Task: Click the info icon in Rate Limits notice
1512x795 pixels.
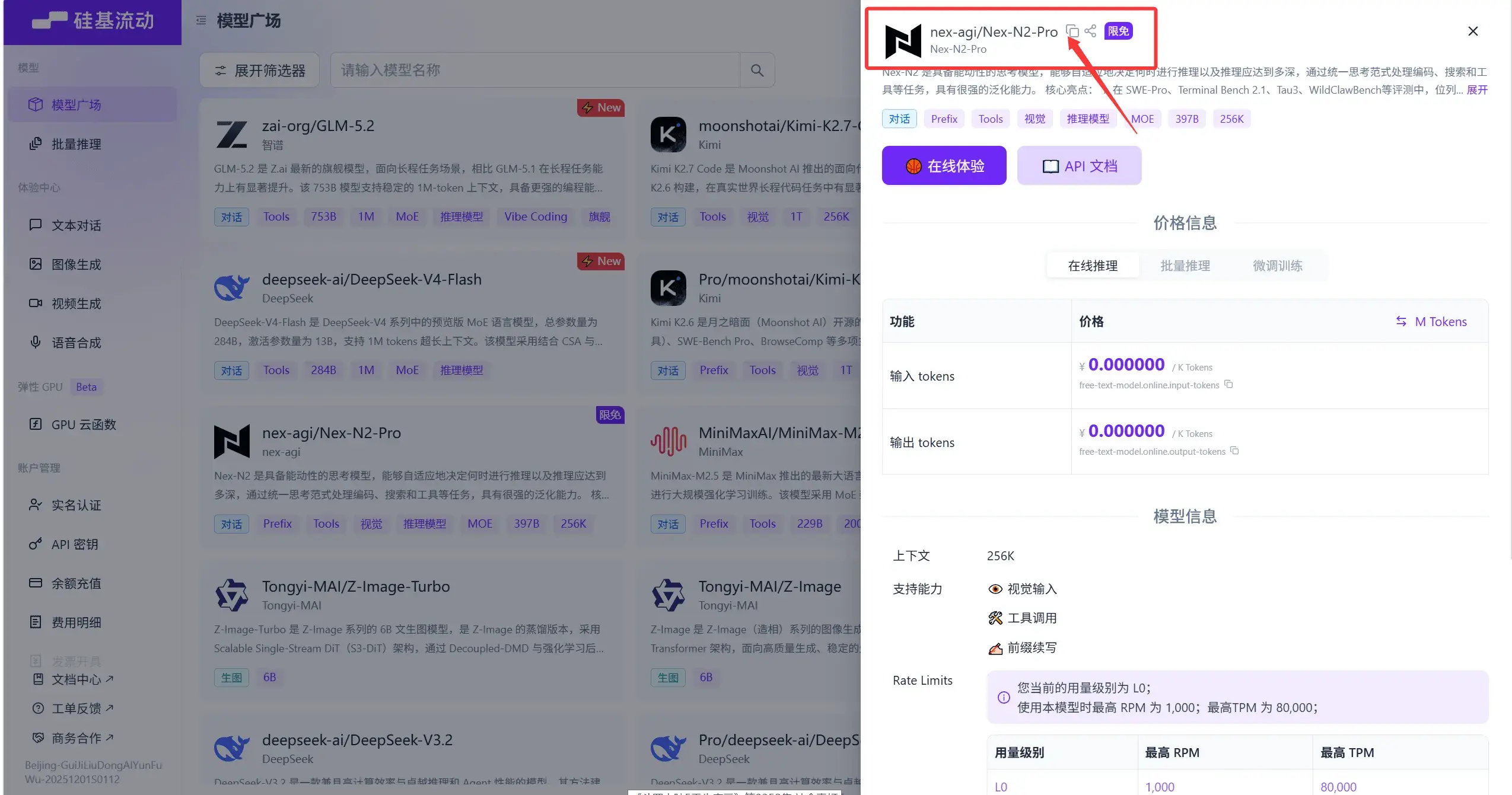Action: tap(1004, 698)
